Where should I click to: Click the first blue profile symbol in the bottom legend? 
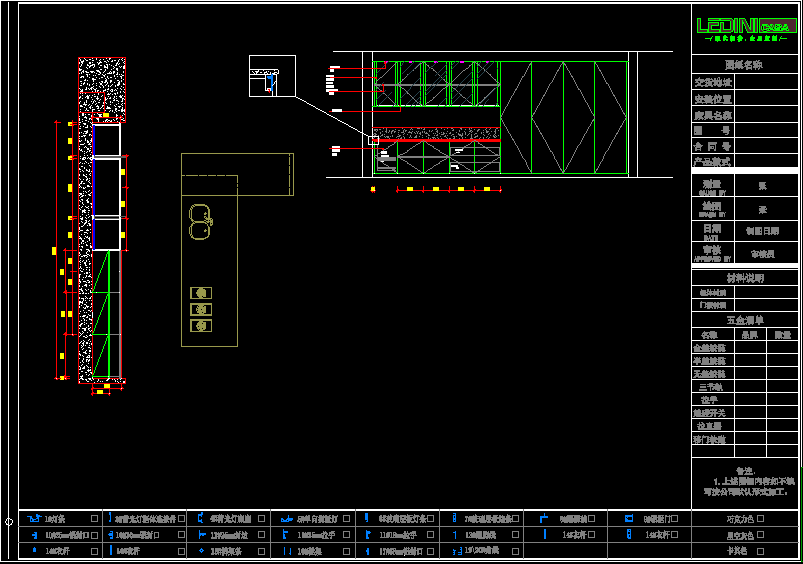[x=35, y=519]
